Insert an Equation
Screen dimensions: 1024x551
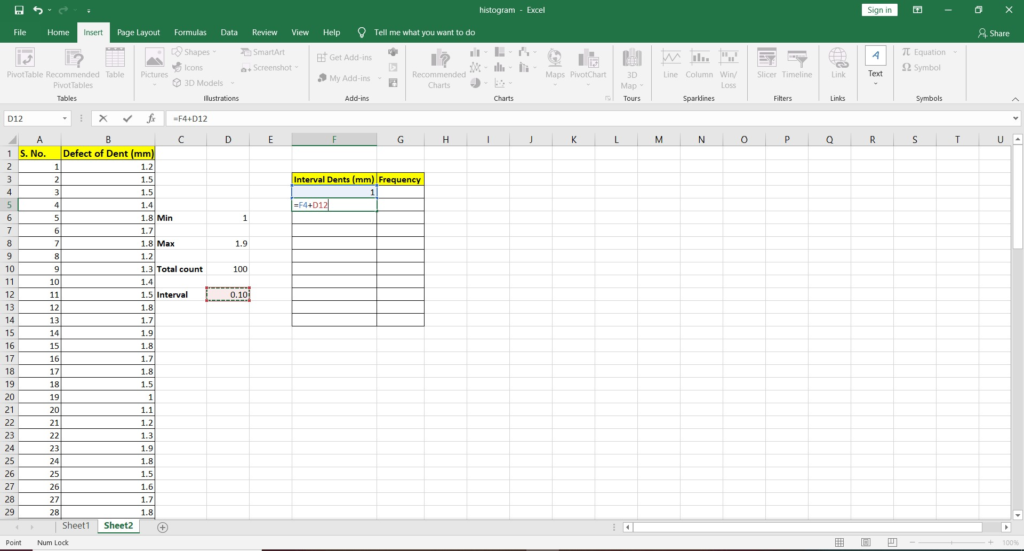(924, 52)
